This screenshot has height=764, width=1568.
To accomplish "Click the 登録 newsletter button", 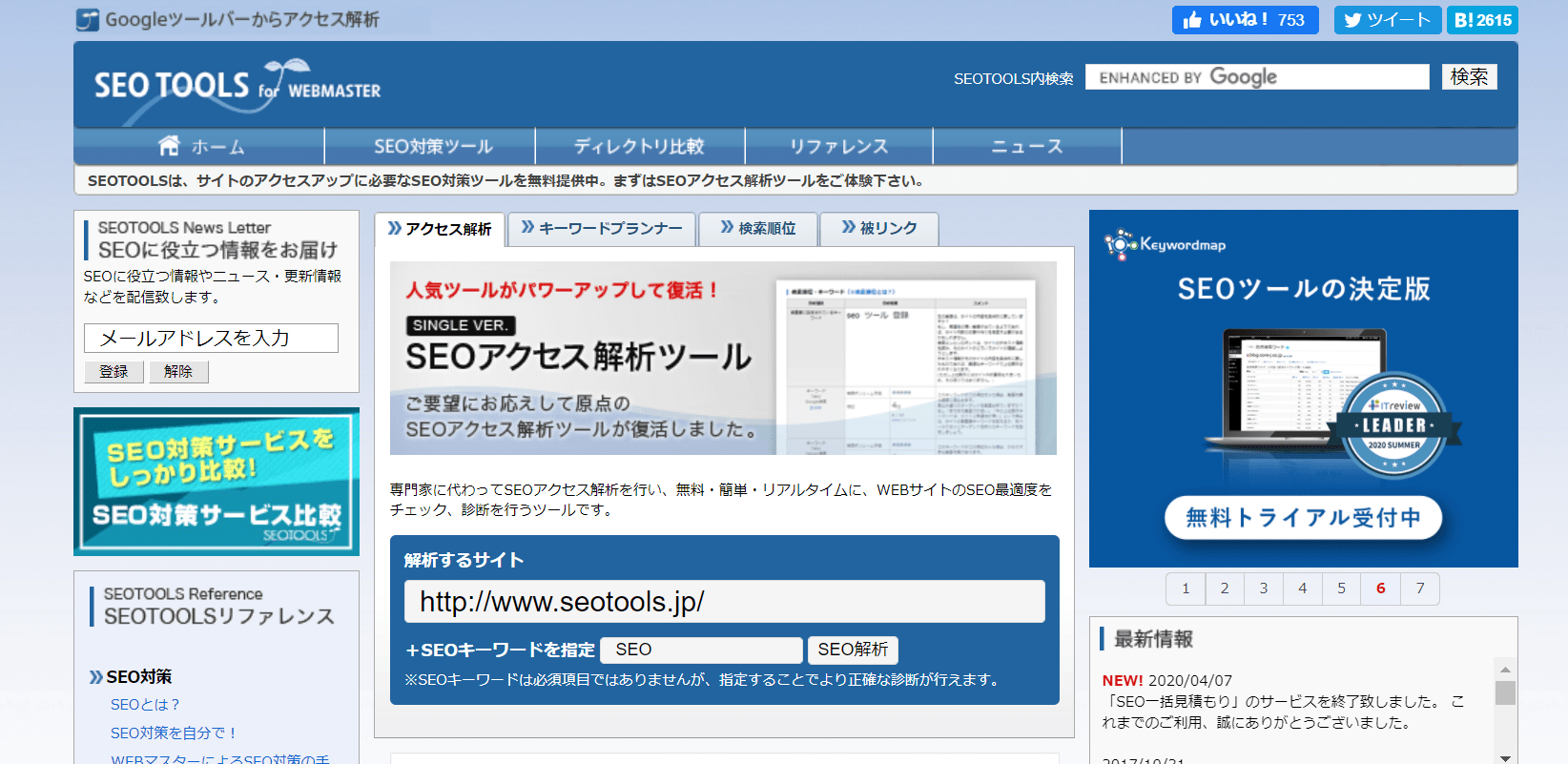I will (x=113, y=371).
